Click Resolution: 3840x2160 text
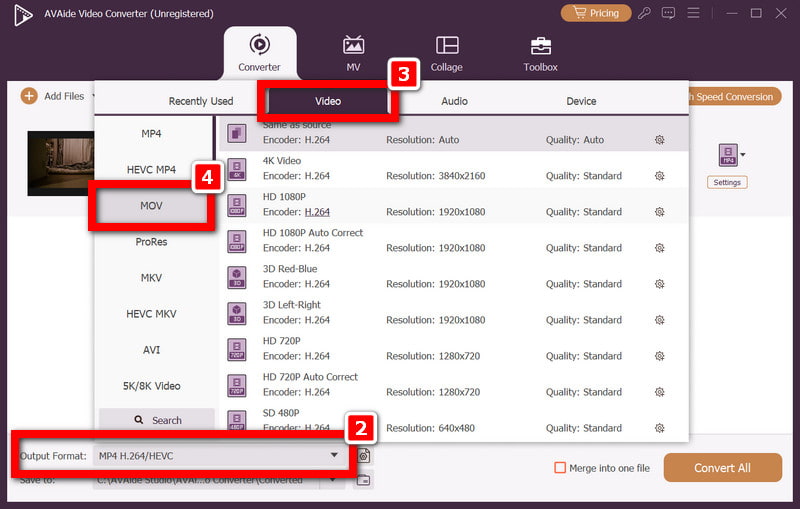Image resolution: width=800 pixels, height=509 pixels. pos(436,176)
